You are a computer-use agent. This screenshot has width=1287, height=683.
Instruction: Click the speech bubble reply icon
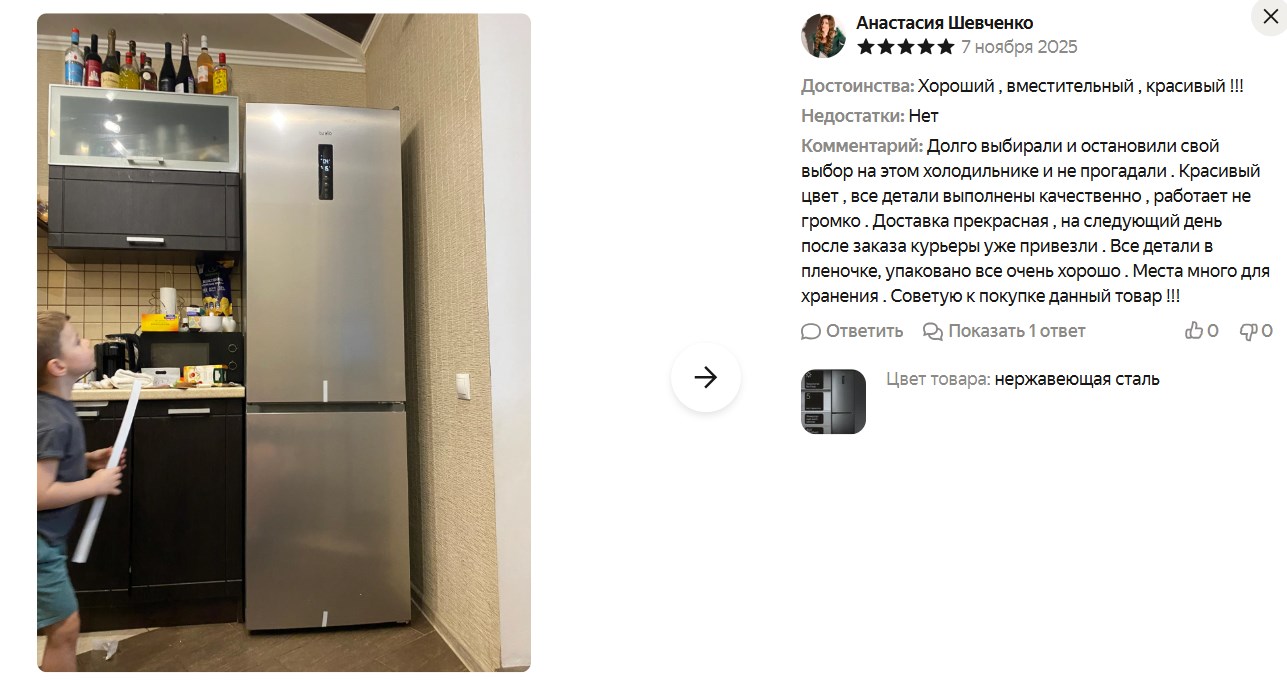(x=811, y=331)
